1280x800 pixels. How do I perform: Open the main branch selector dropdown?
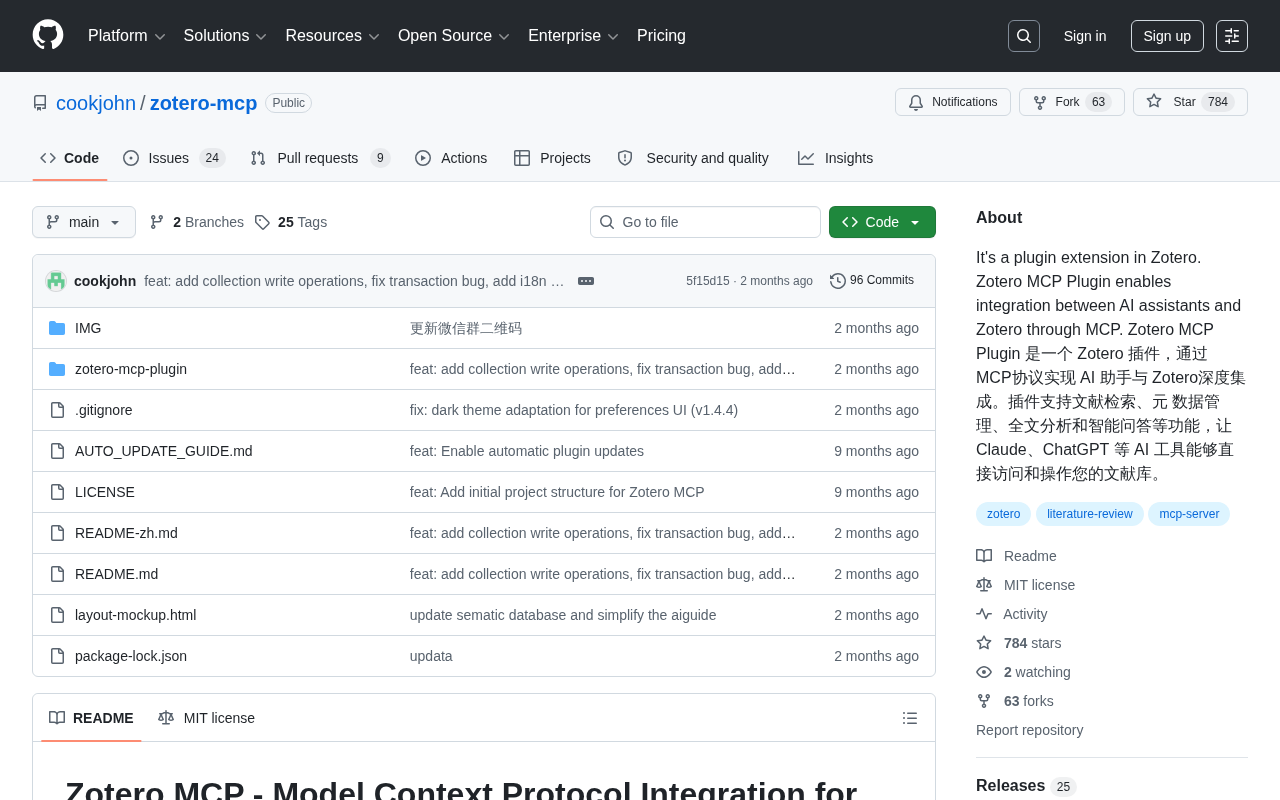[x=84, y=222]
